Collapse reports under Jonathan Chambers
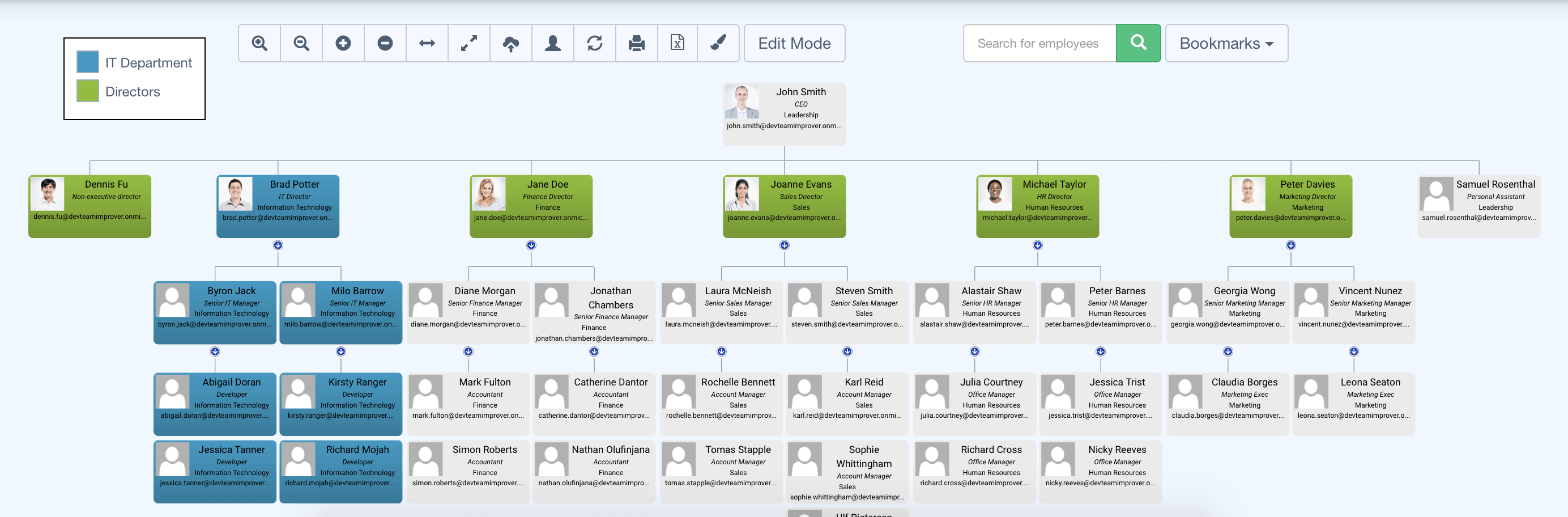The width and height of the screenshot is (1568, 517). point(594,351)
